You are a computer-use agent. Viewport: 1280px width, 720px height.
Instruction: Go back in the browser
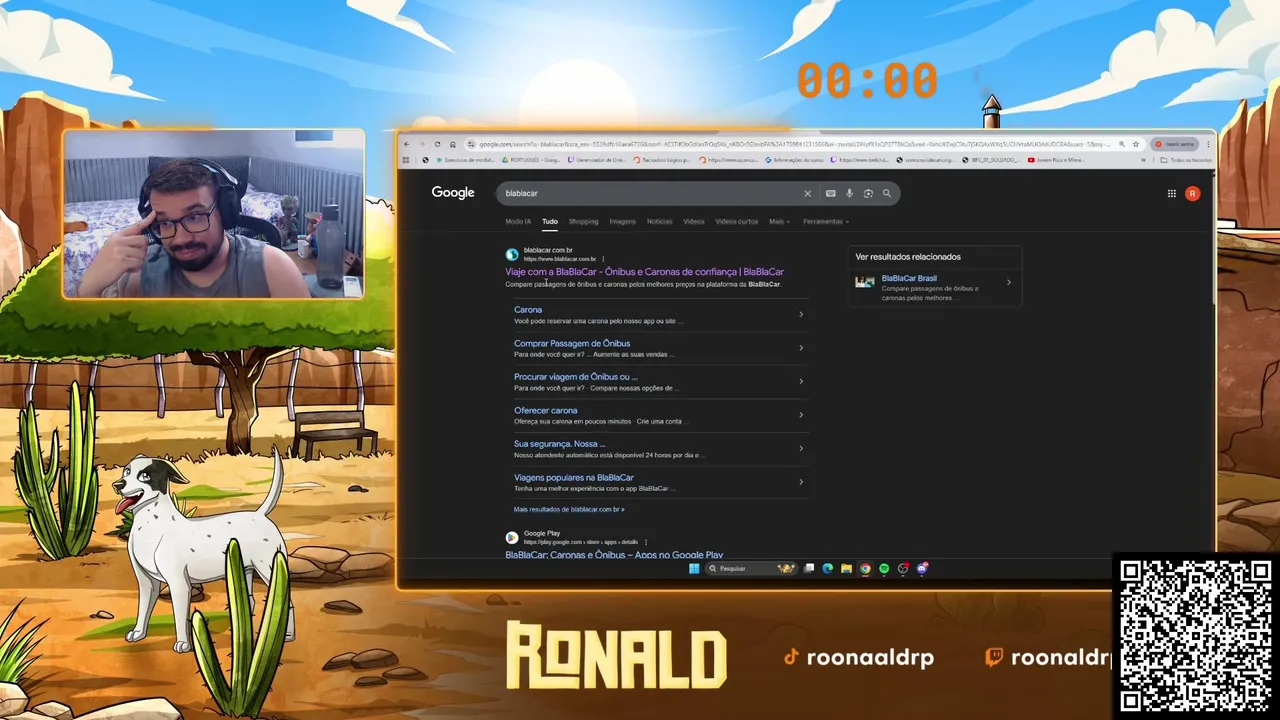[x=406, y=144]
